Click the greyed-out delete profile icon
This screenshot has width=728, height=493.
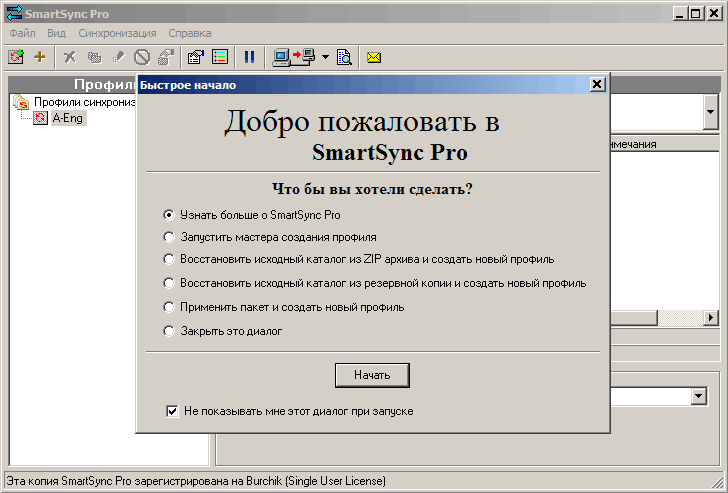click(70, 57)
